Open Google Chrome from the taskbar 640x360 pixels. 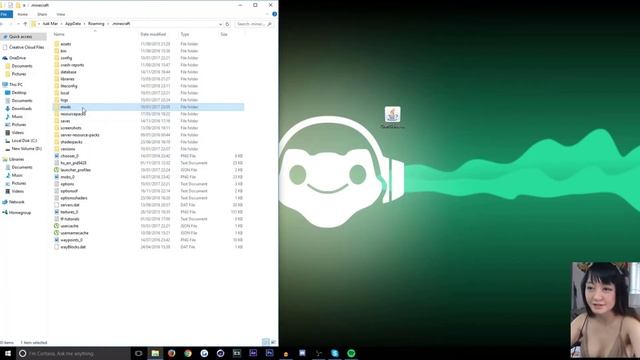[x=188, y=353]
